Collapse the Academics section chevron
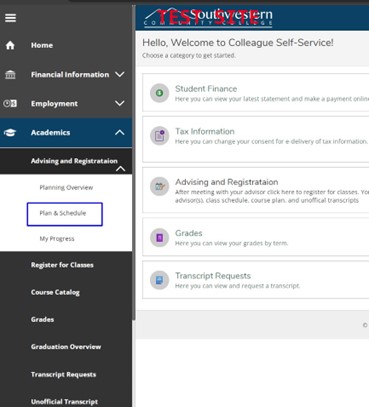Viewport: 369px width, 407px height. coord(120,133)
